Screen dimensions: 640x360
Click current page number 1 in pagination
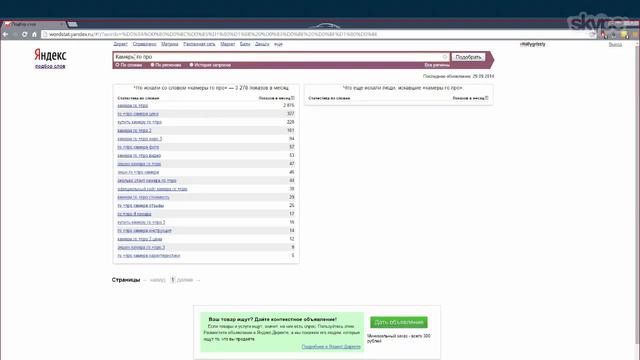173,280
